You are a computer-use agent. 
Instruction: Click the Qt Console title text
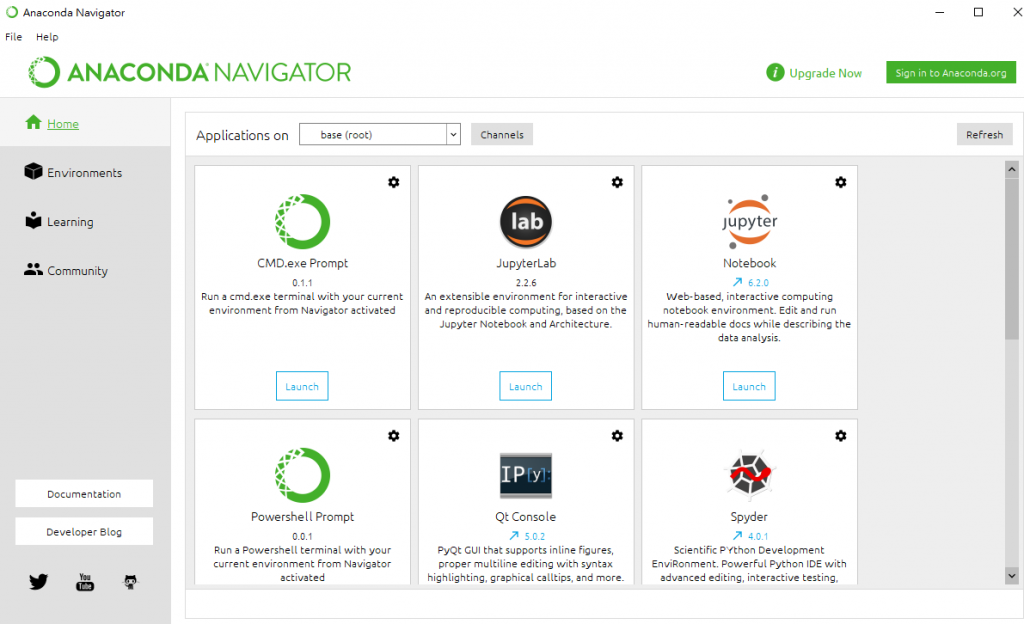point(526,516)
